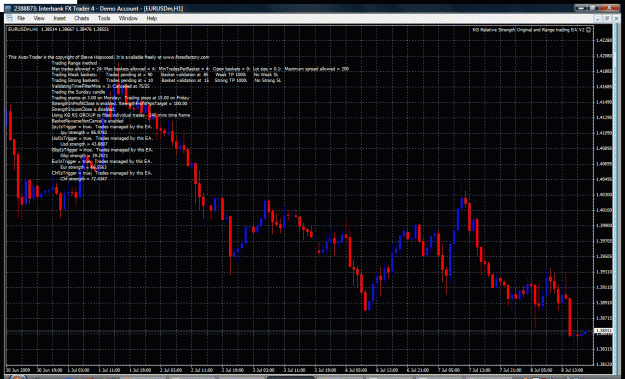Click the 'Max trades allowed' settings line
This screenshot has width=625, height=379.
pyautogui.click(x=200, y=69)
